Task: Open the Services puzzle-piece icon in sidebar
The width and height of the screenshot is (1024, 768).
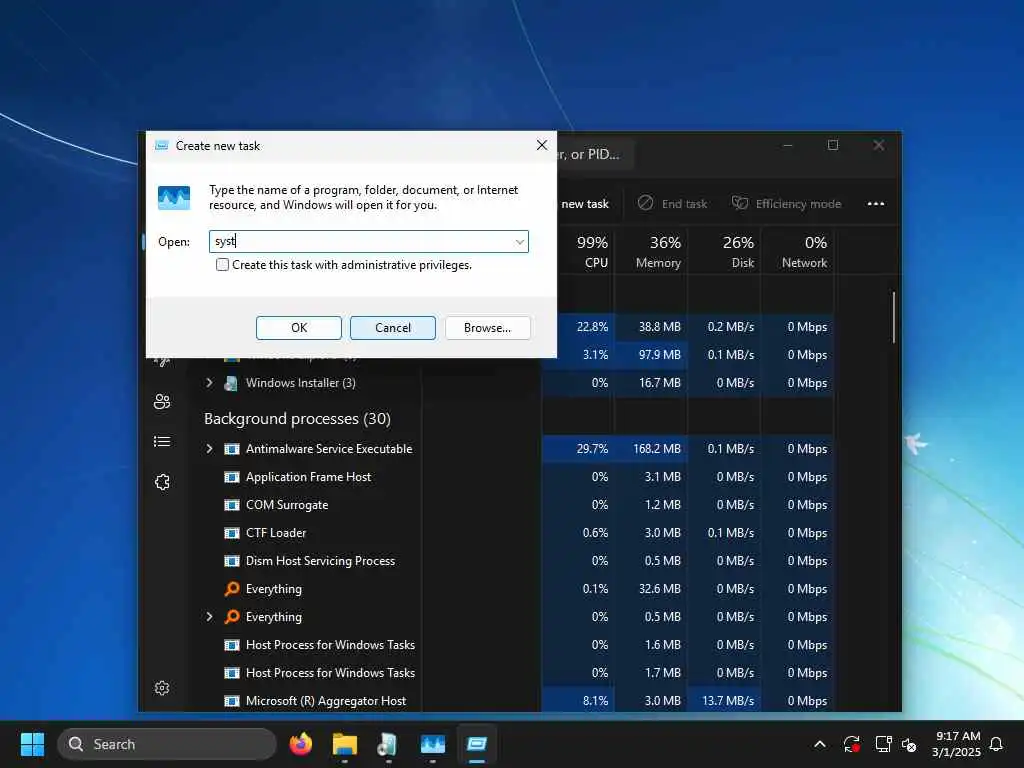Action: 162,483
